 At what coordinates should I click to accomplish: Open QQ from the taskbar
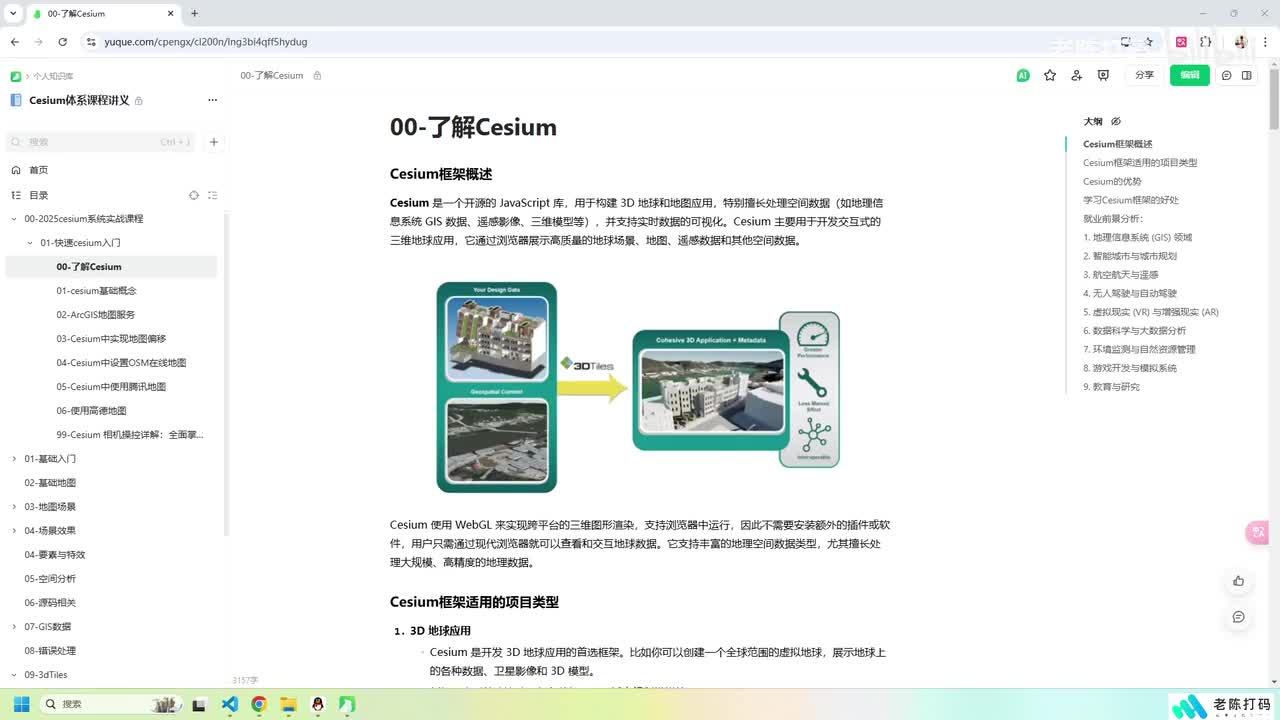318,704
